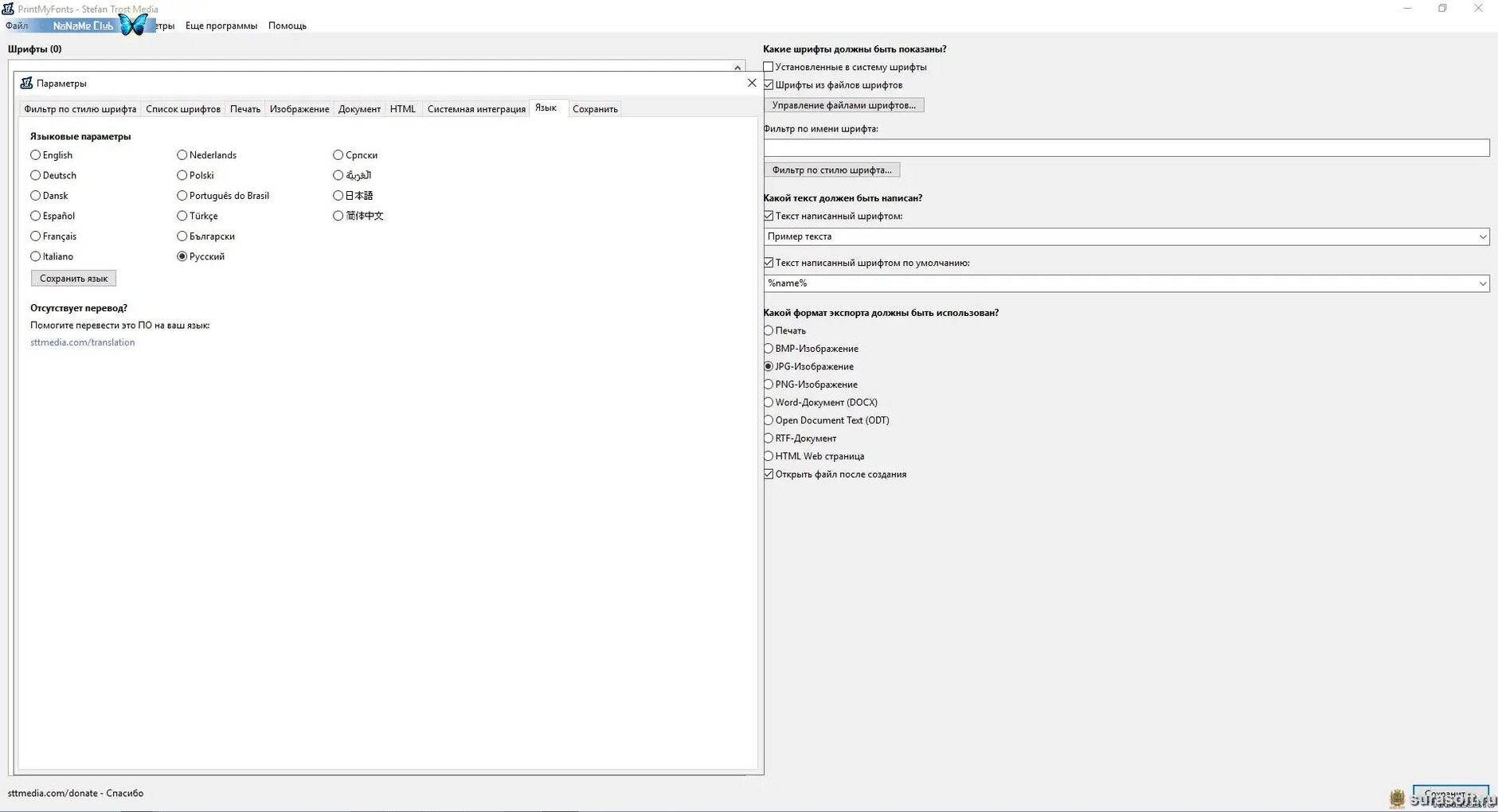Expand the %name% dropdown
Image resolution: width=1498 pixels, height=812 pixels.
click(1483, 283)
